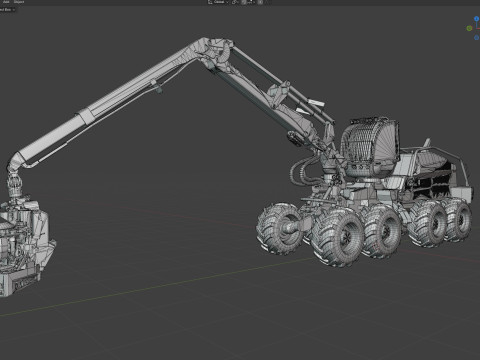The width and height of the screenshot is (480, 360).
Task: Open the Select Box tool dropdown
Action: tap(7, 9)
